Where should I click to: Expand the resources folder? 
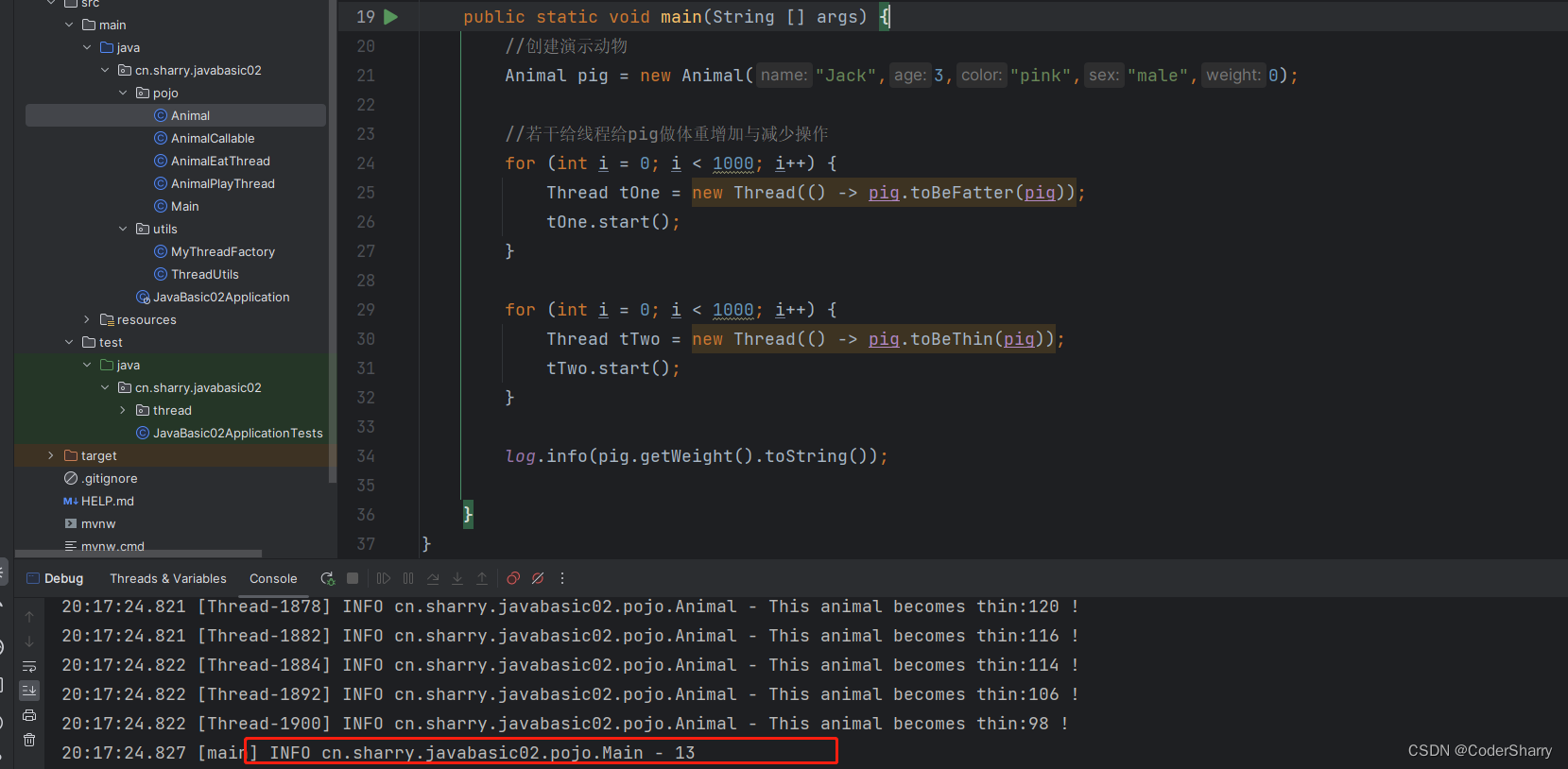tap(87, 319)
